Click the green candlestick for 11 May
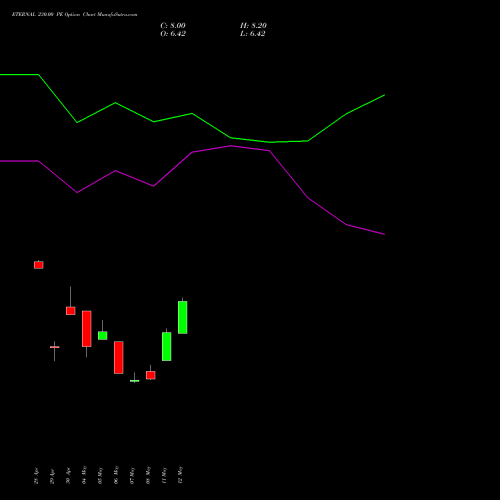The image size is (500, 500). [167, 346]
